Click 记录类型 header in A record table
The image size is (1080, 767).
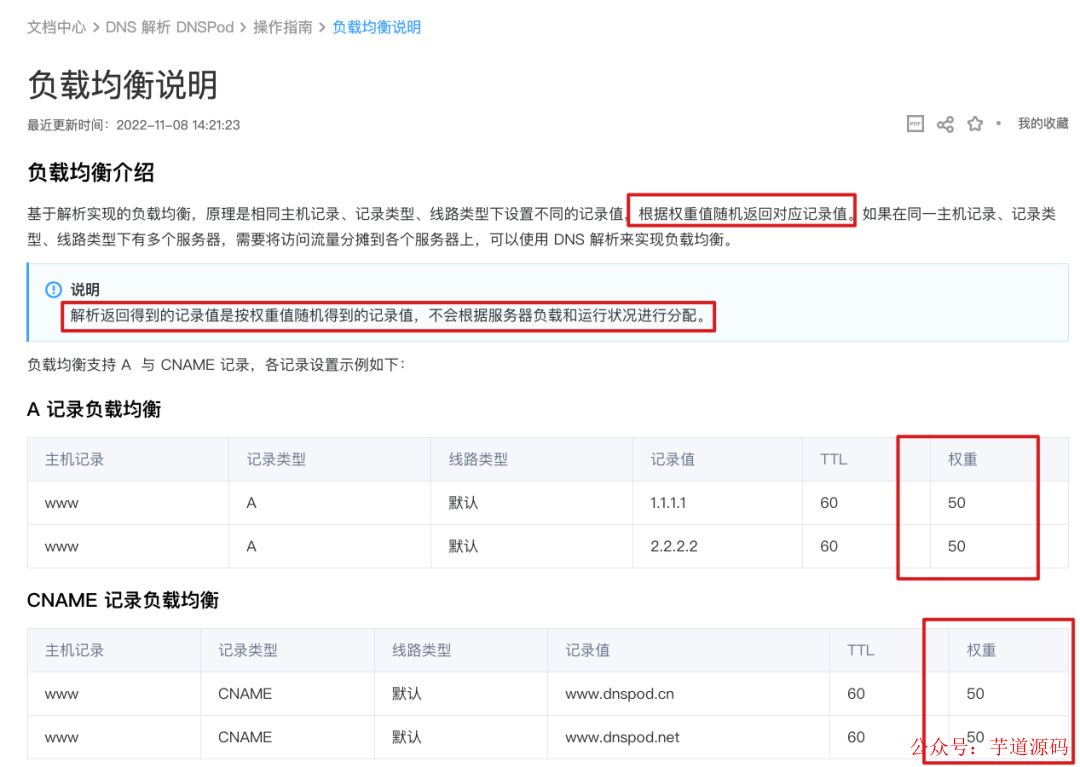click(x=276, y=459)
